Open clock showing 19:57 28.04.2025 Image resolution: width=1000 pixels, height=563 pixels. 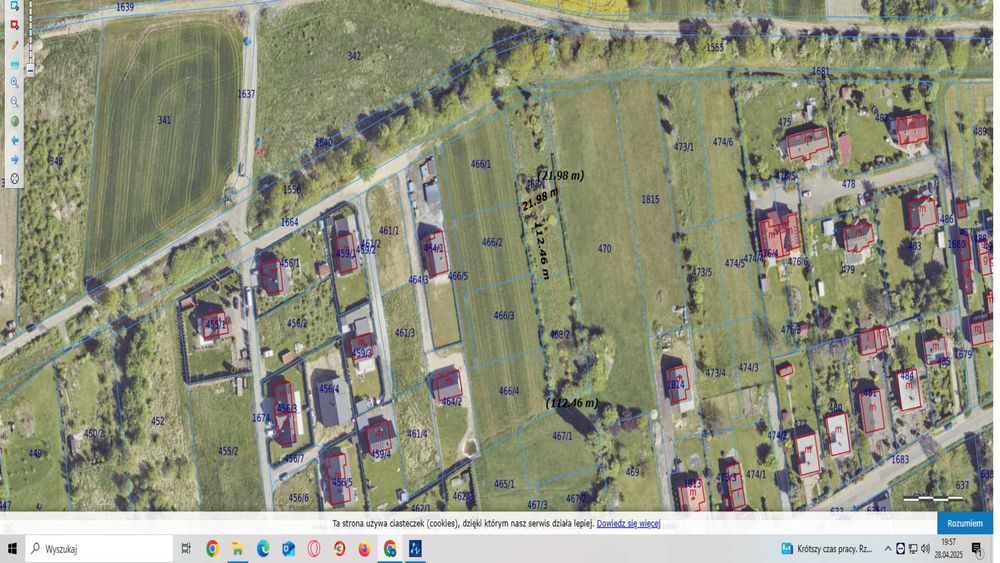click(x=948, y=548)
